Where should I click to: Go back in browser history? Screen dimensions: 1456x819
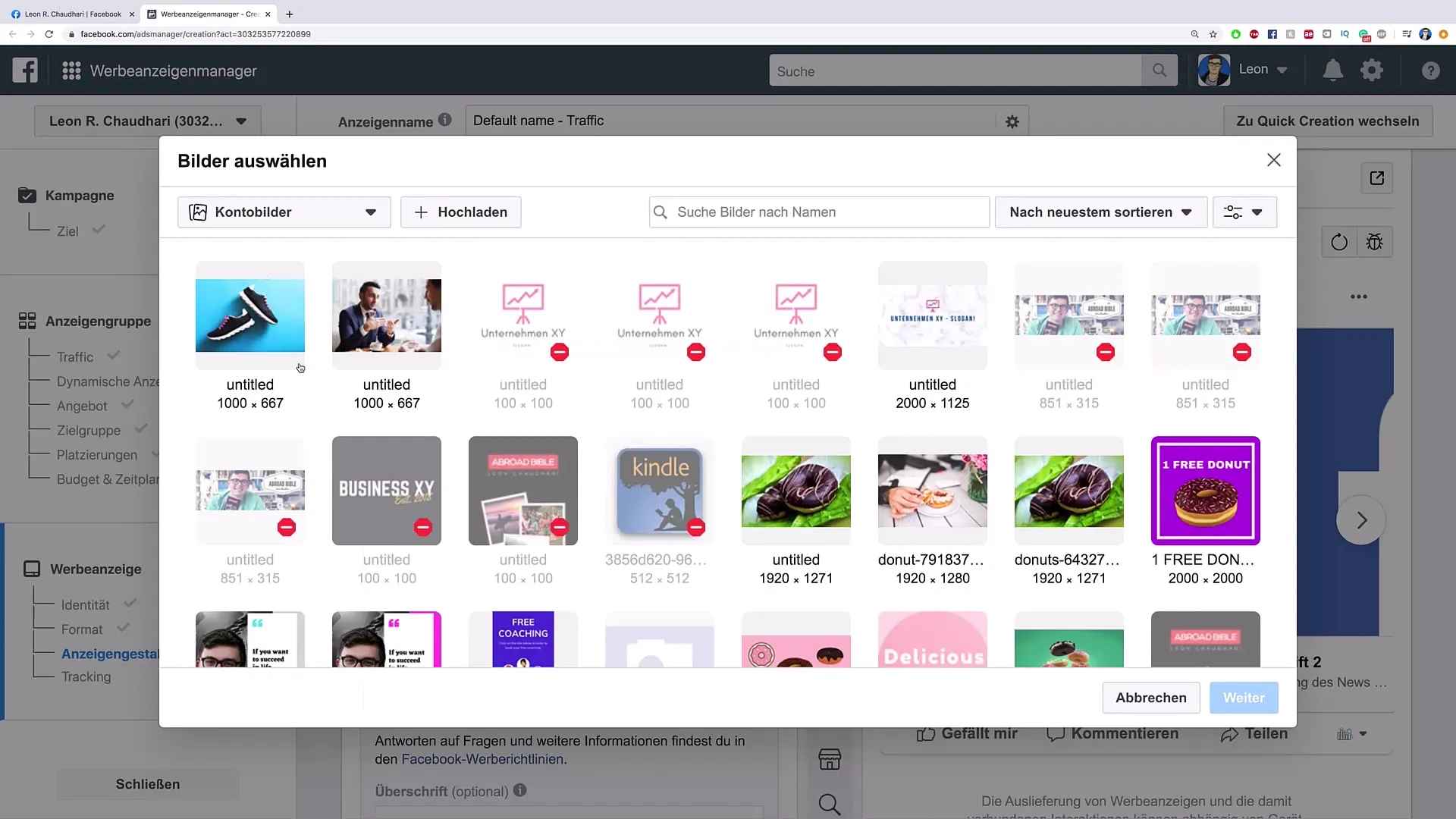[12, 34]
